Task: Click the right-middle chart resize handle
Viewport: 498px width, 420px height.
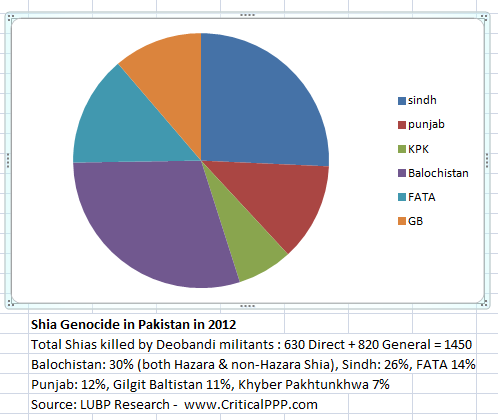Action: [x=487, y=160]
